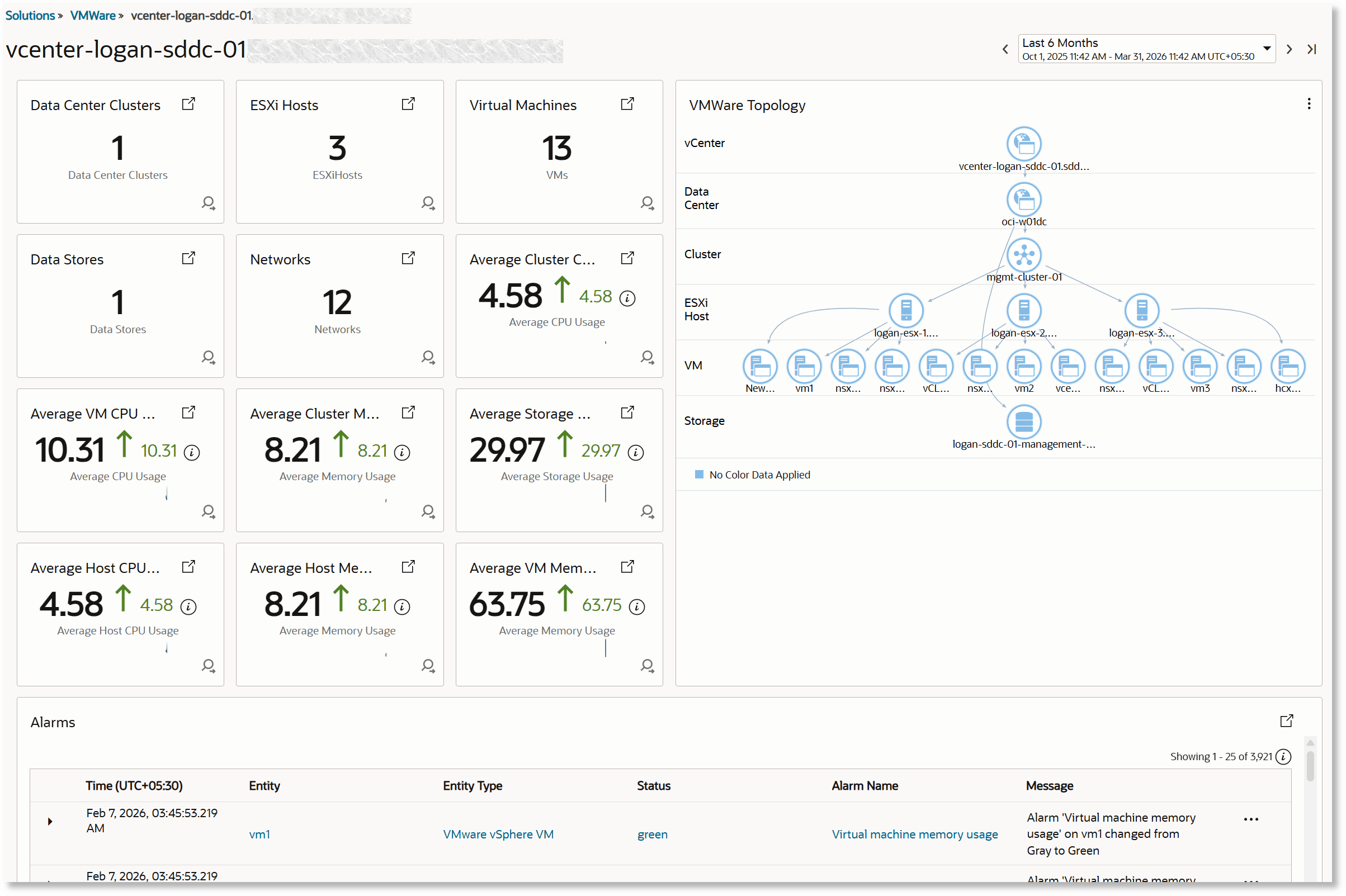Open the Alarms panel external link icon
Screen dimensions: 1346x896
1287,720
